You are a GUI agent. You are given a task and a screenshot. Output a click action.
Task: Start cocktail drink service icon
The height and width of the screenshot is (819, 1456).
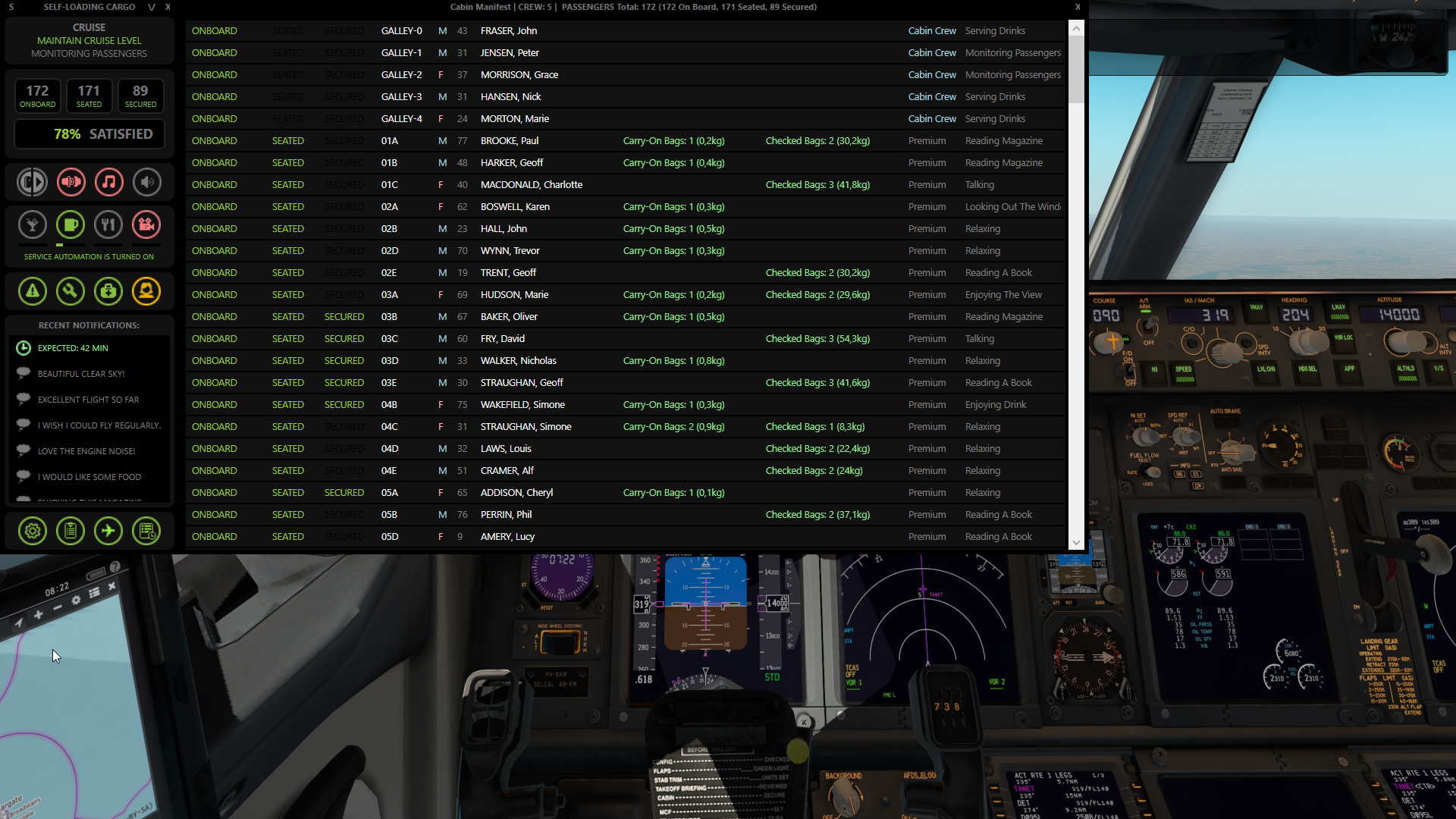tap(32, 224)
